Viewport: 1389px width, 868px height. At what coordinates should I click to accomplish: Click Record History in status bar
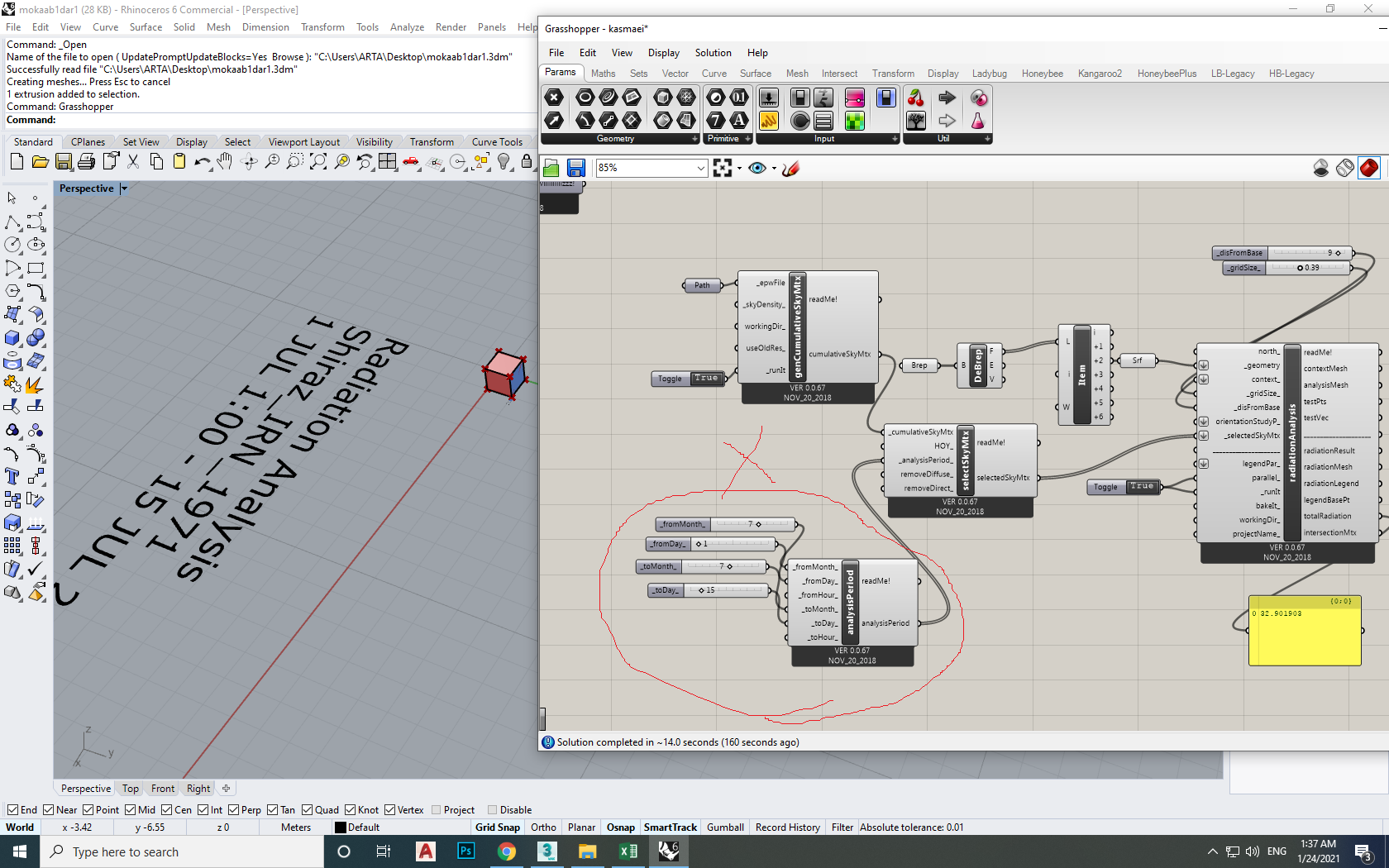coord(787,827)
